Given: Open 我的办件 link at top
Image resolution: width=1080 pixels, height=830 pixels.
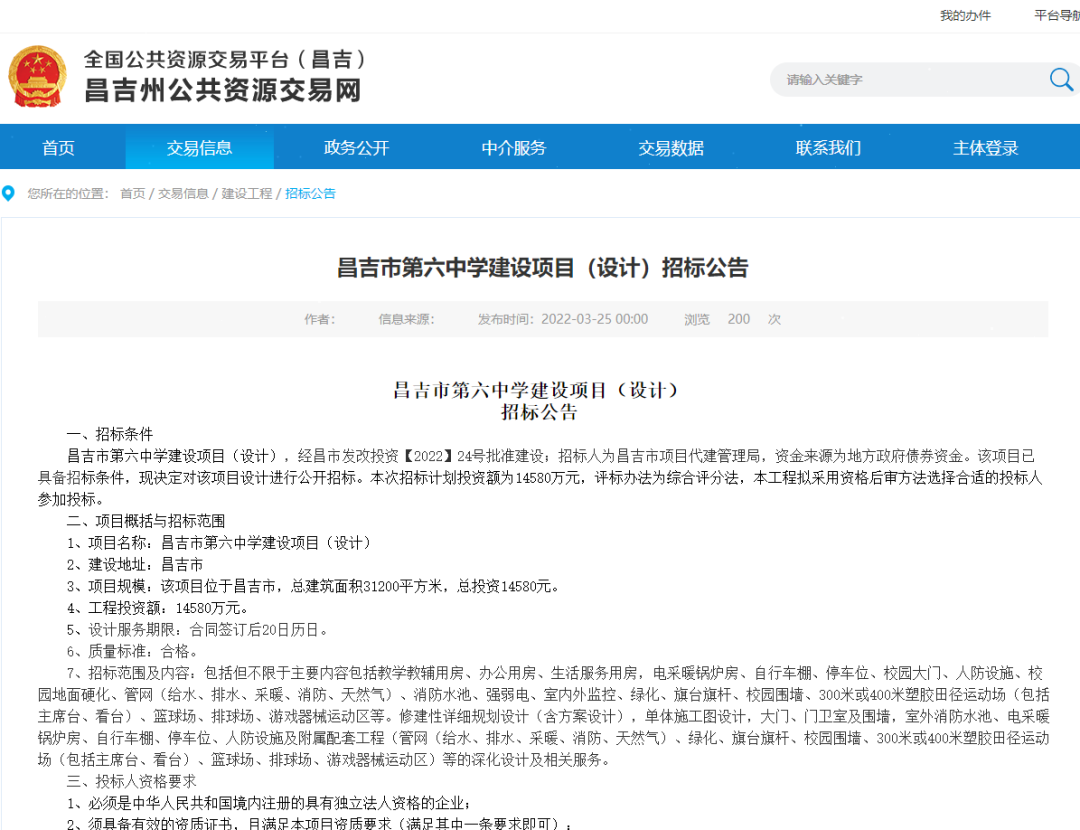Looking at the screenshot, I should pyautogui.click(x=965, y=16).
